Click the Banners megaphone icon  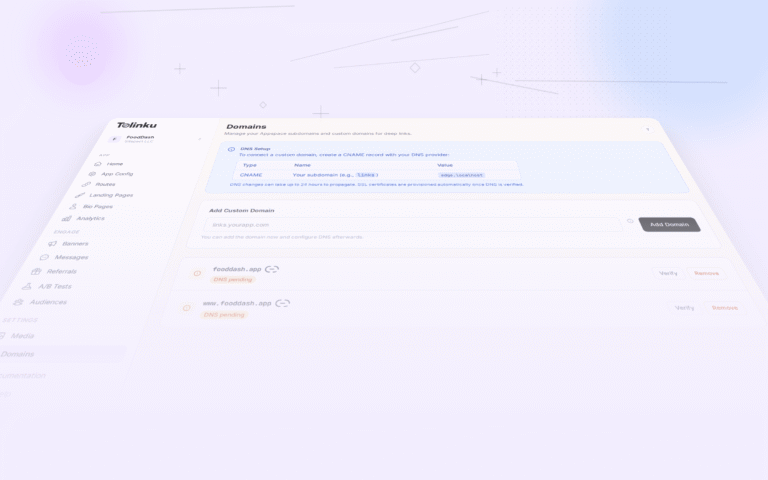52,243
